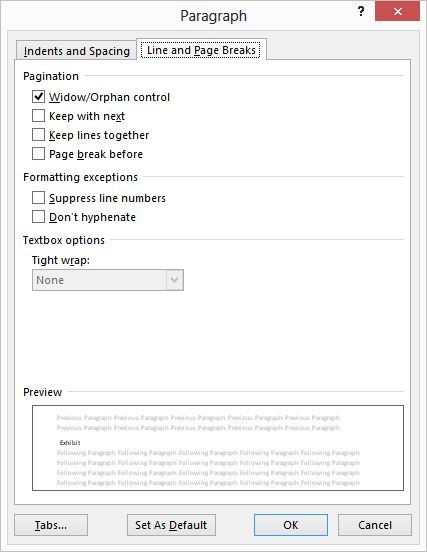Image resolution: width=427 pixels, height=552 pixels.
Task: Click the Exhibit sample text in preview
Action: tap(70, 443)
